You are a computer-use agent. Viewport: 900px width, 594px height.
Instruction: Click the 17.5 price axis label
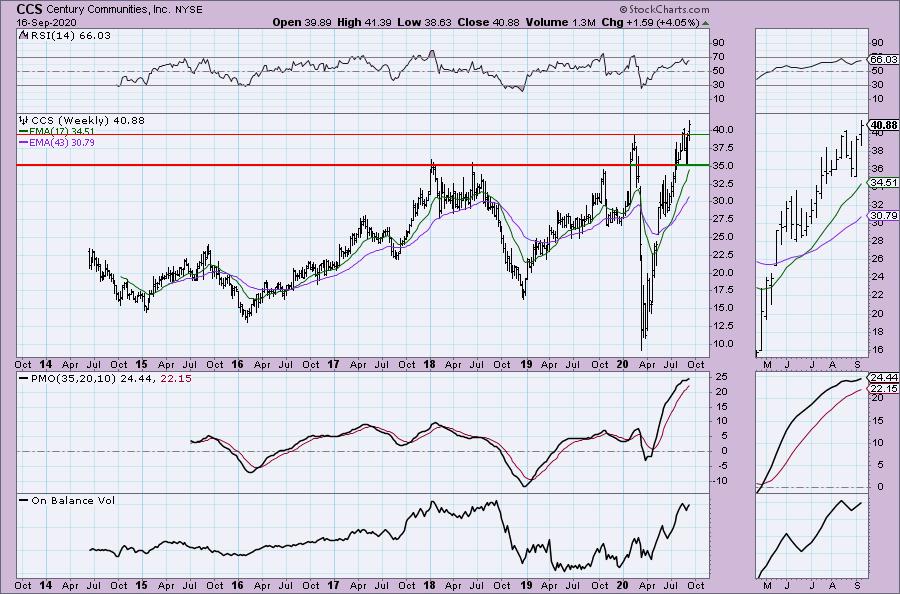point(723,290)
